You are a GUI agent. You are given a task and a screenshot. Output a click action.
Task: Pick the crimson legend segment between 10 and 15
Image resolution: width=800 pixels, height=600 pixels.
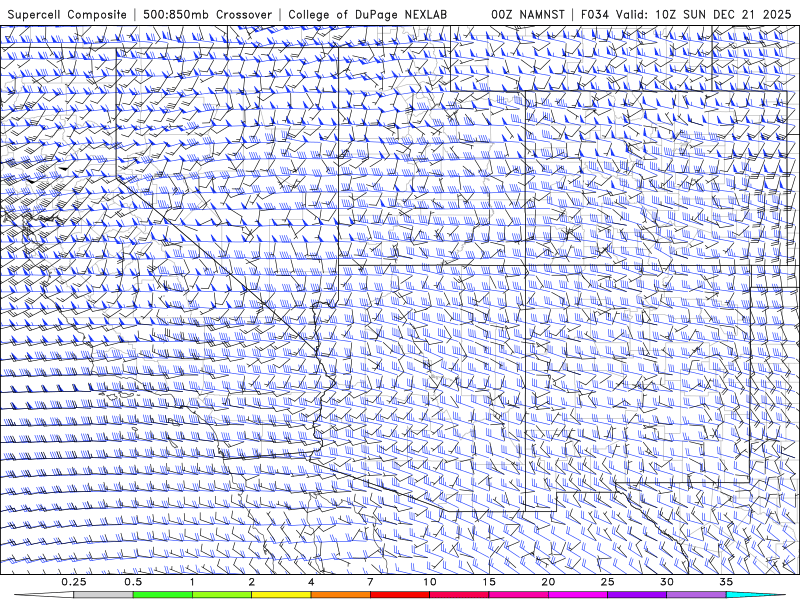click(x=459, y=595)
